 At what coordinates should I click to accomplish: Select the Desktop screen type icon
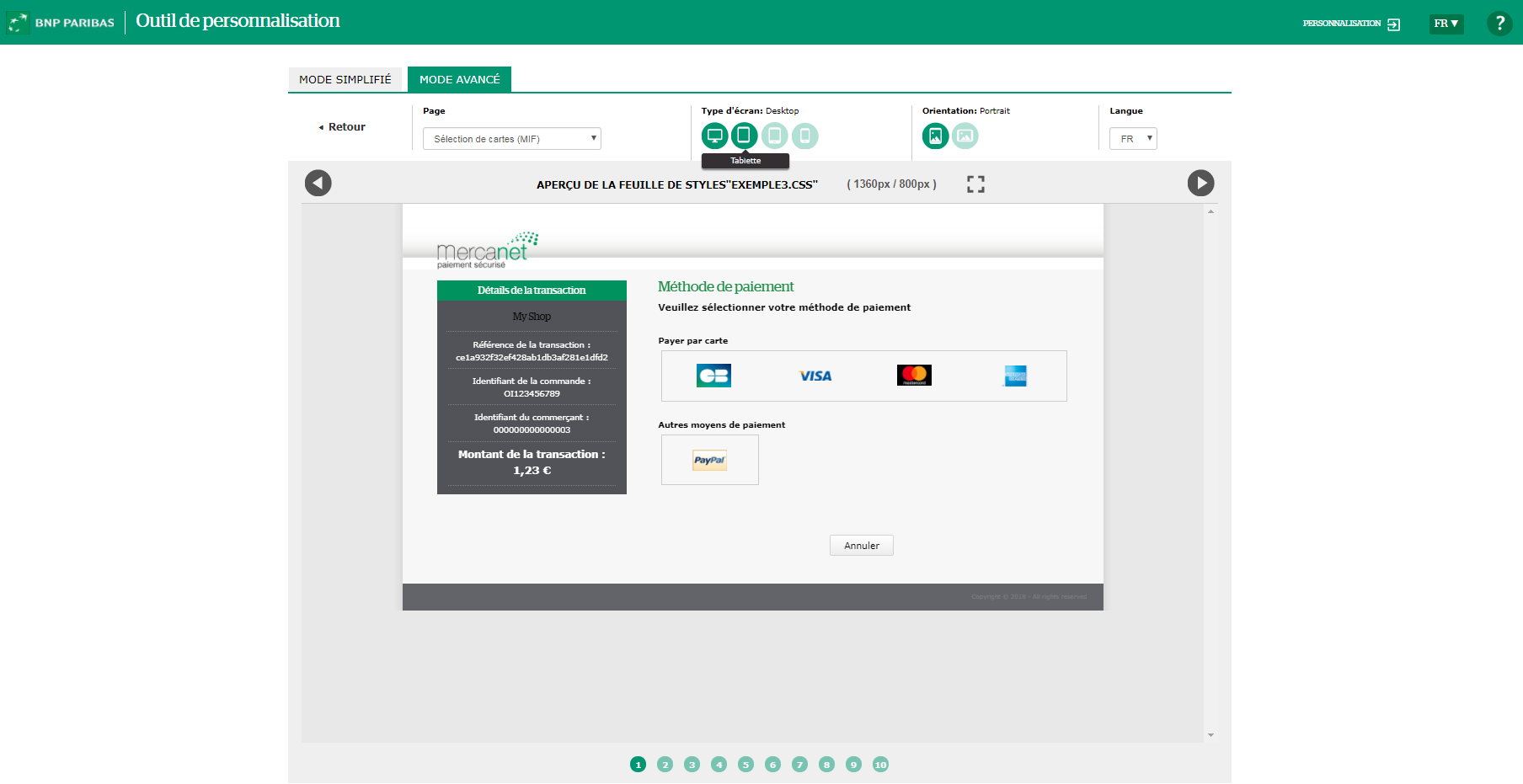tap(714, 136)
